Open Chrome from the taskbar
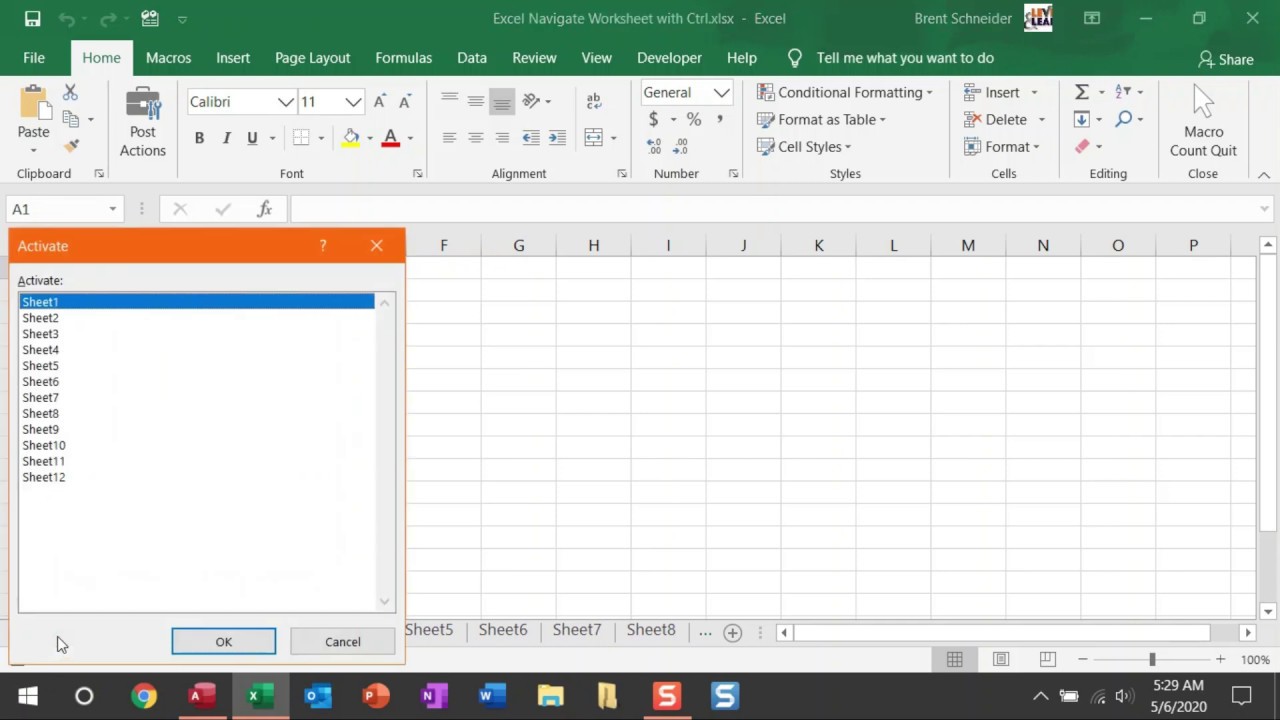This screenshot has width=1280, height=720. 144,696
